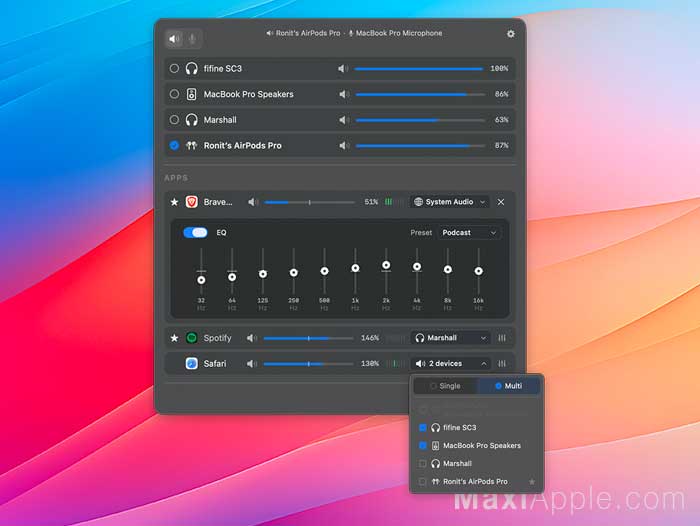This screenshot has width=700, height=526.
Task: Open the settings gear
Action: pos(510,34)
